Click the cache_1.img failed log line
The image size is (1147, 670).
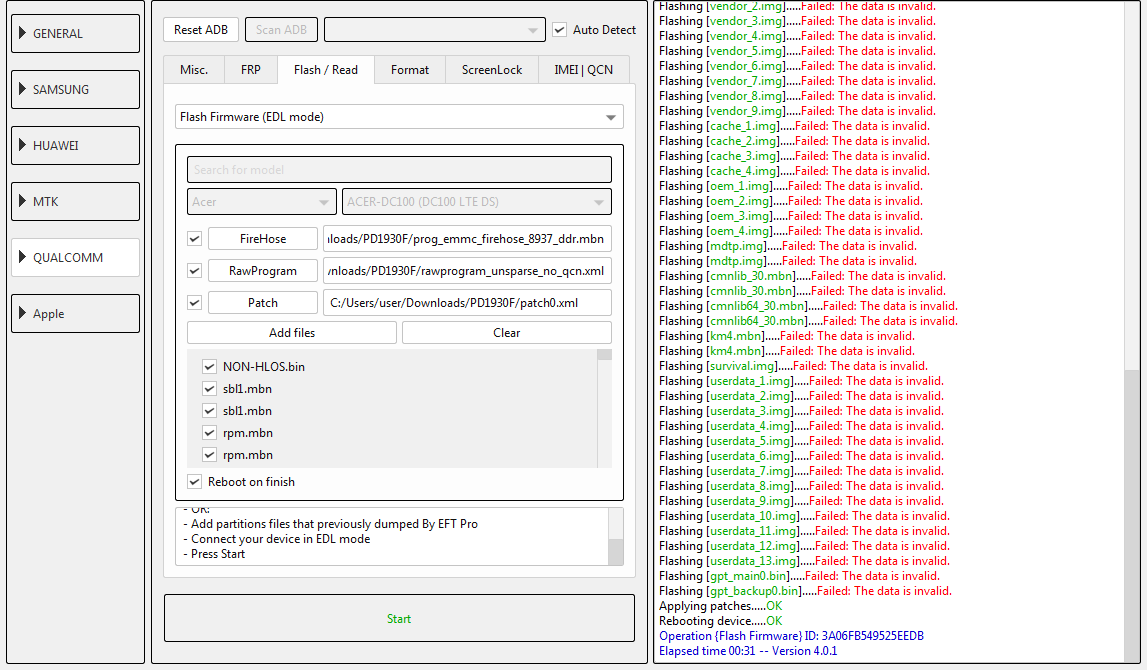794,126
